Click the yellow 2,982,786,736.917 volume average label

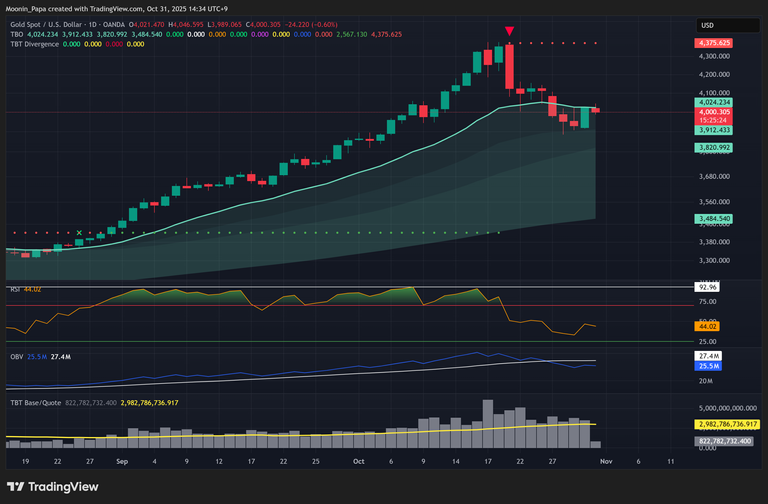click(729, 424)
